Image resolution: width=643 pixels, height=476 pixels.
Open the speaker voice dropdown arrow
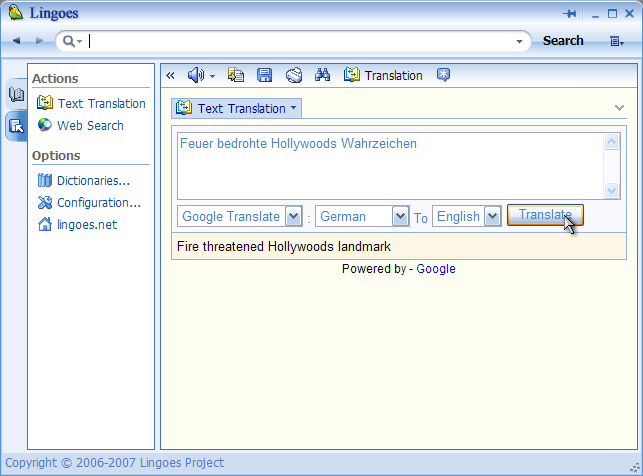point(212,76)
